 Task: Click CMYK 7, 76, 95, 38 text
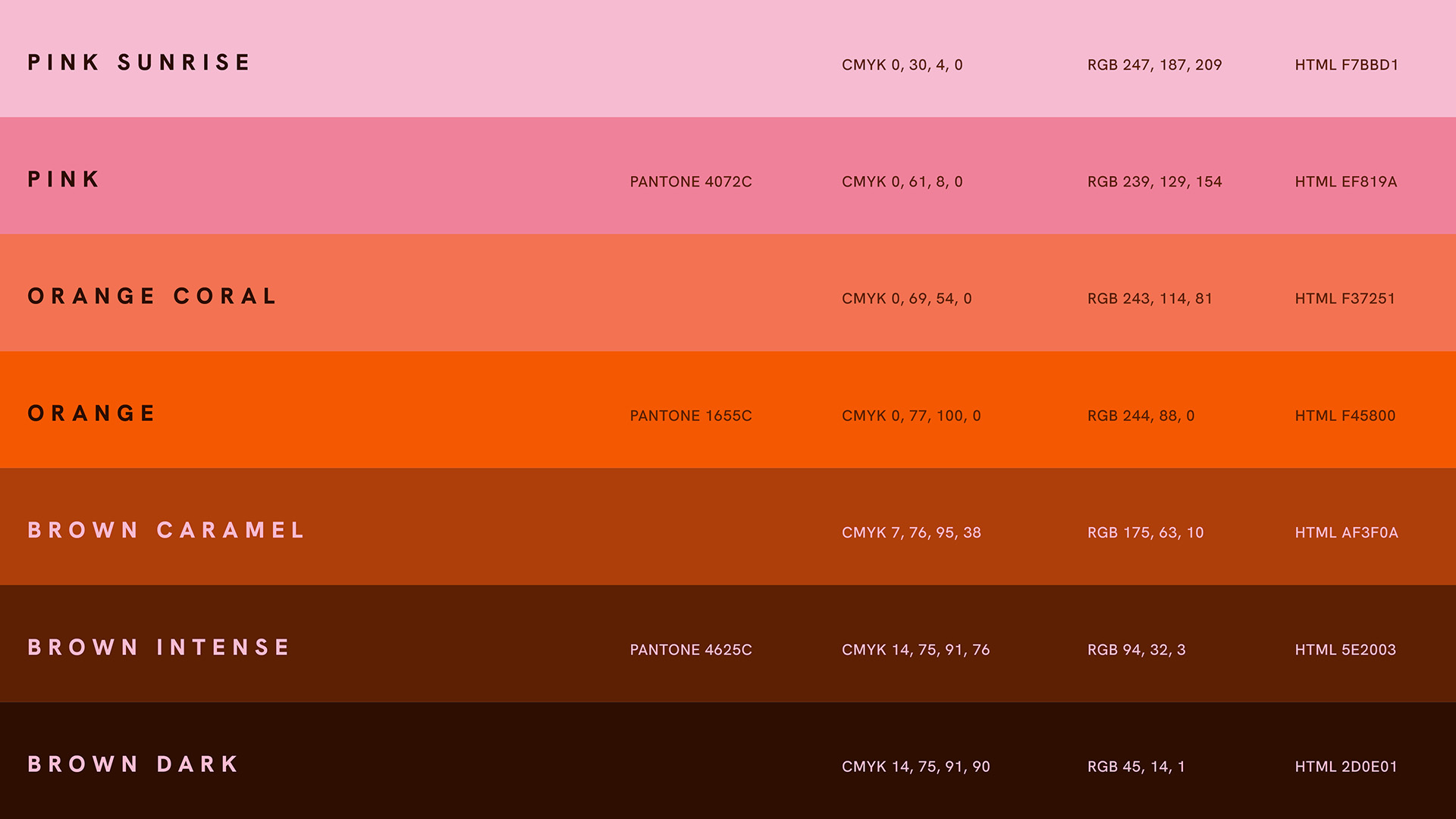coord(911,533)
